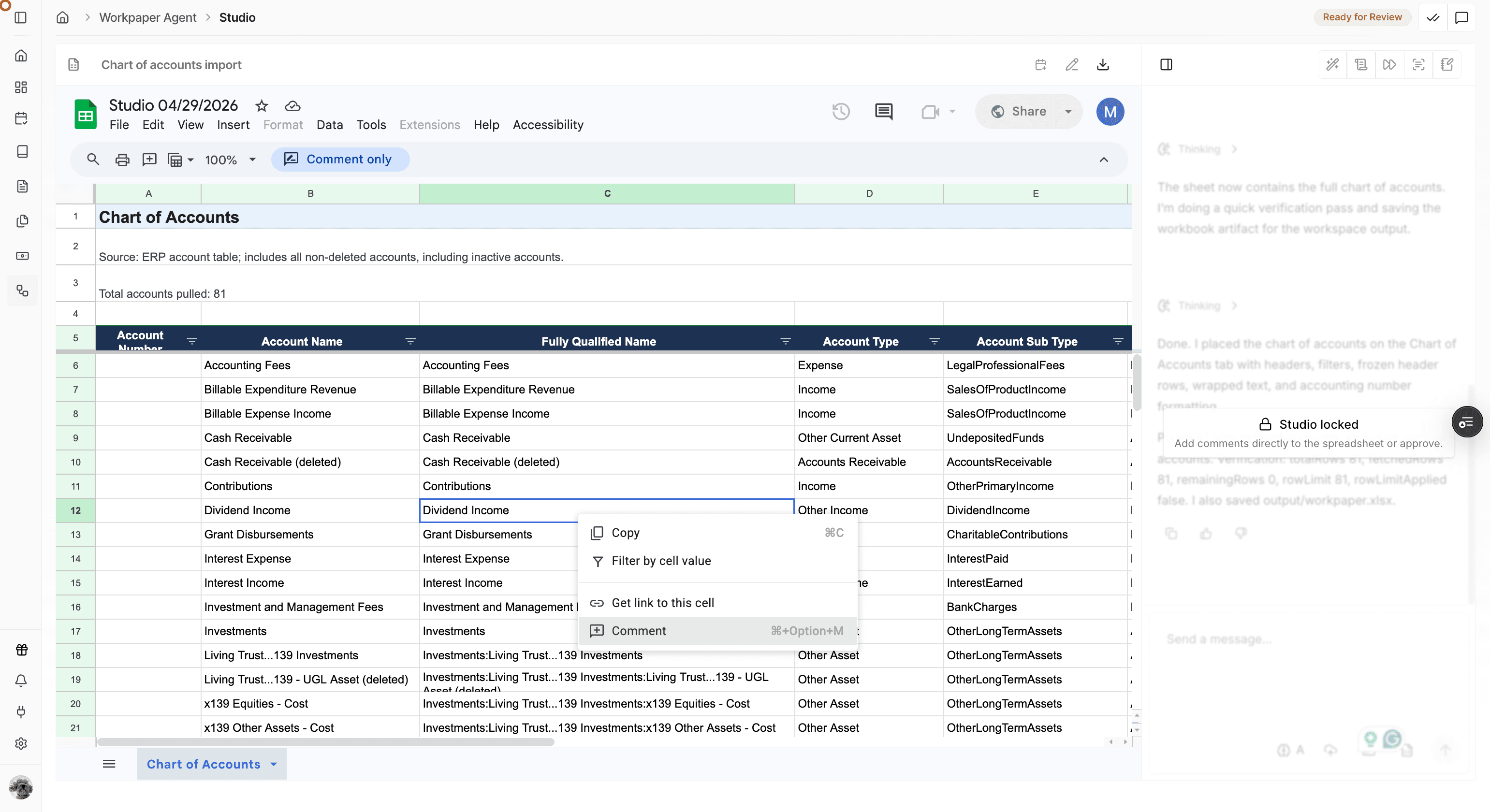Click the Ready for Review status badge
Screen dimensions: 1490x812
tap(1362, 17)
